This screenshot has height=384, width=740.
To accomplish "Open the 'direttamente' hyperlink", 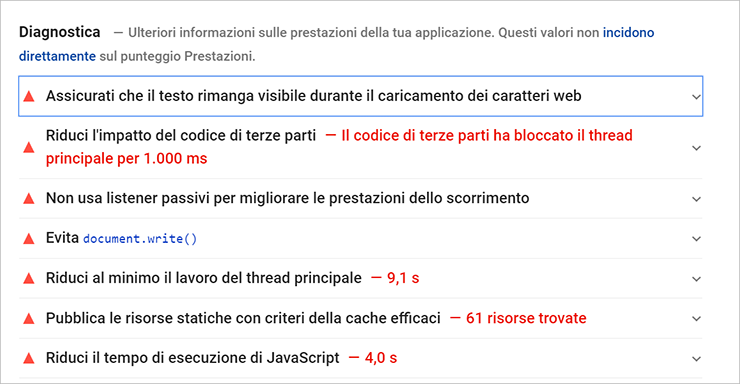I will tap(57, 56).
